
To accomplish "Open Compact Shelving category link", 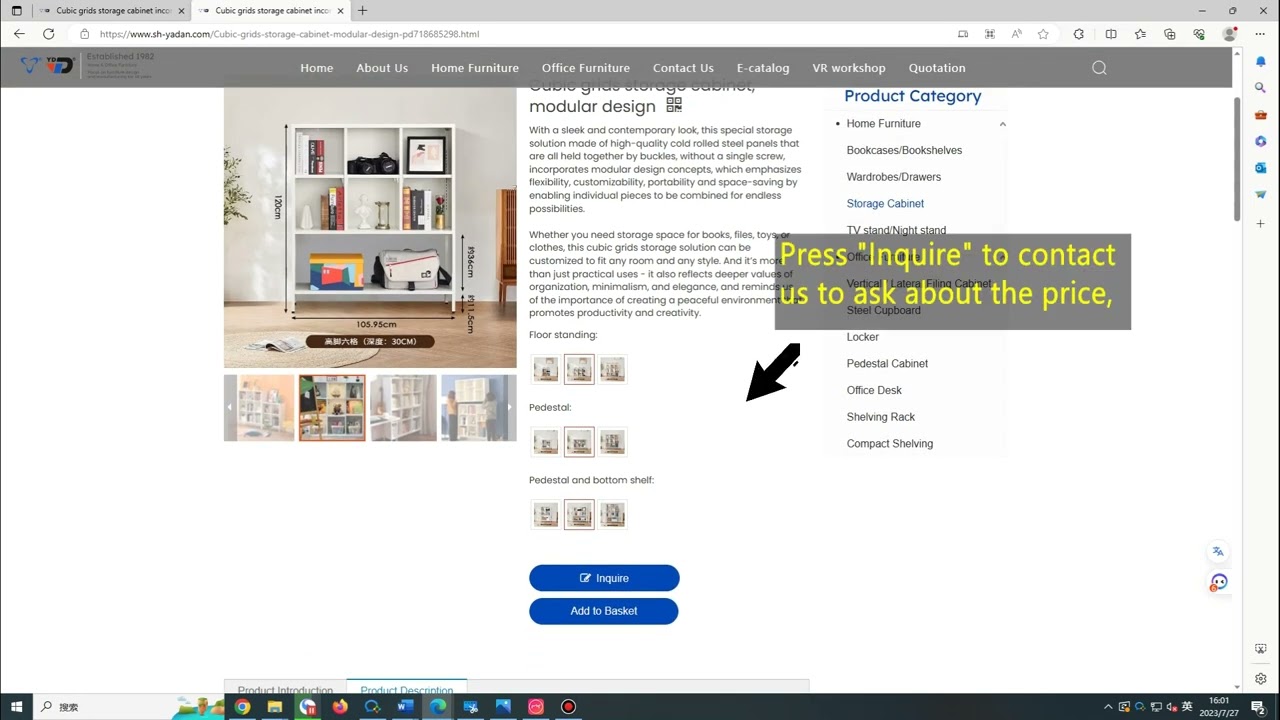I will pyautogui.click(x=890, y=443).
